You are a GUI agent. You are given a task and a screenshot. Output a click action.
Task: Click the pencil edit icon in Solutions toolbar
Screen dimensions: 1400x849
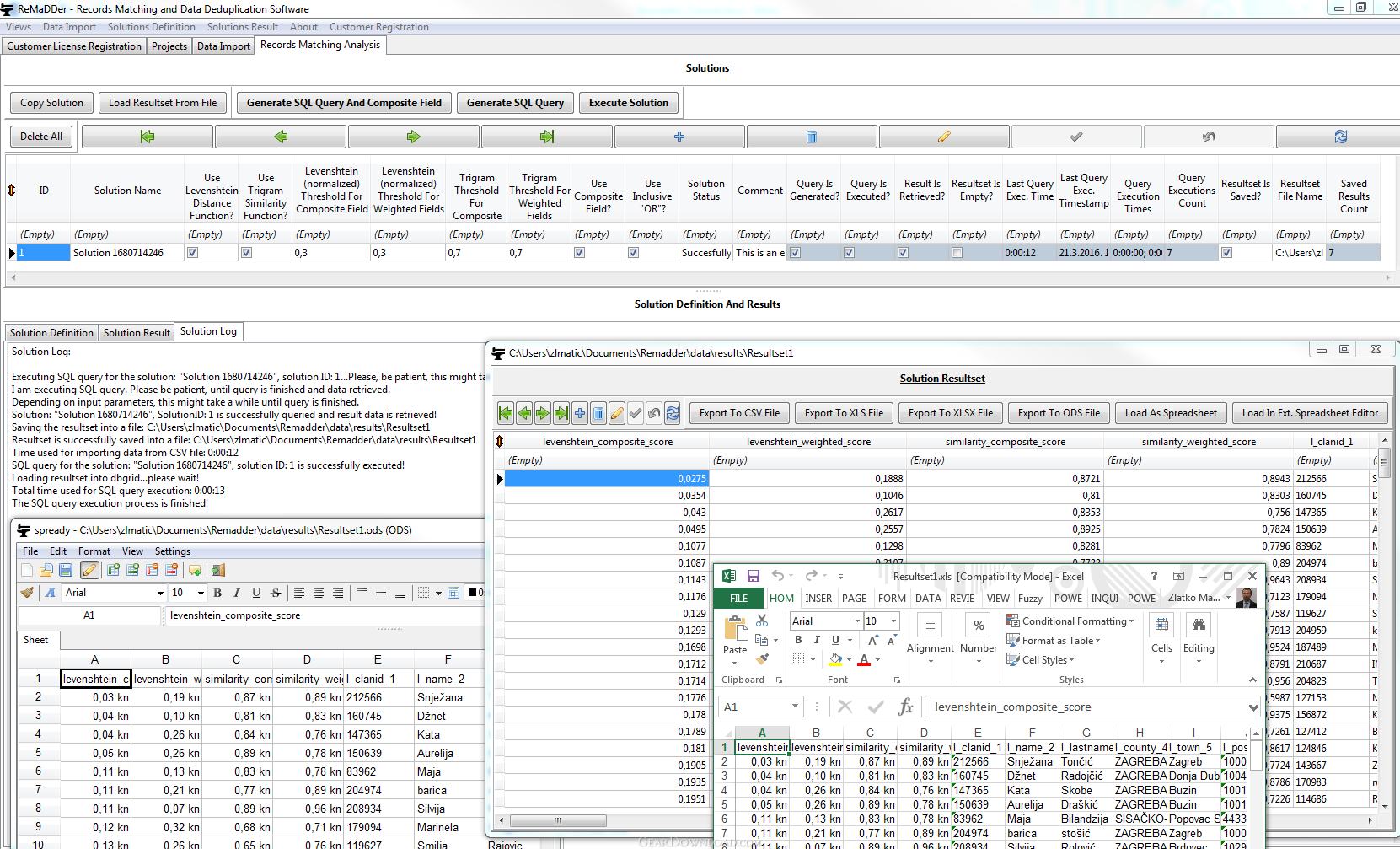944,137
